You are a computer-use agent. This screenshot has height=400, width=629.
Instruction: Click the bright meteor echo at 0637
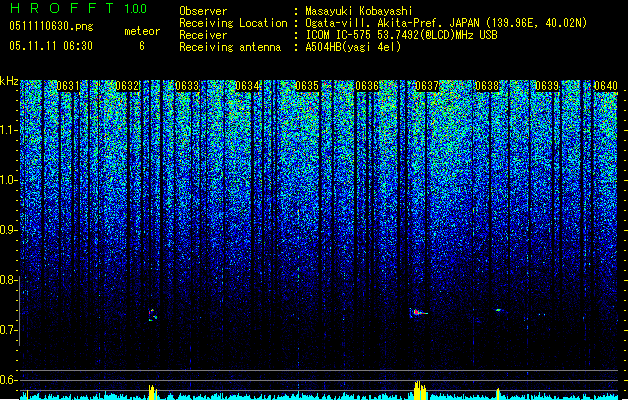pyautogui.click(x=418, y=313)
